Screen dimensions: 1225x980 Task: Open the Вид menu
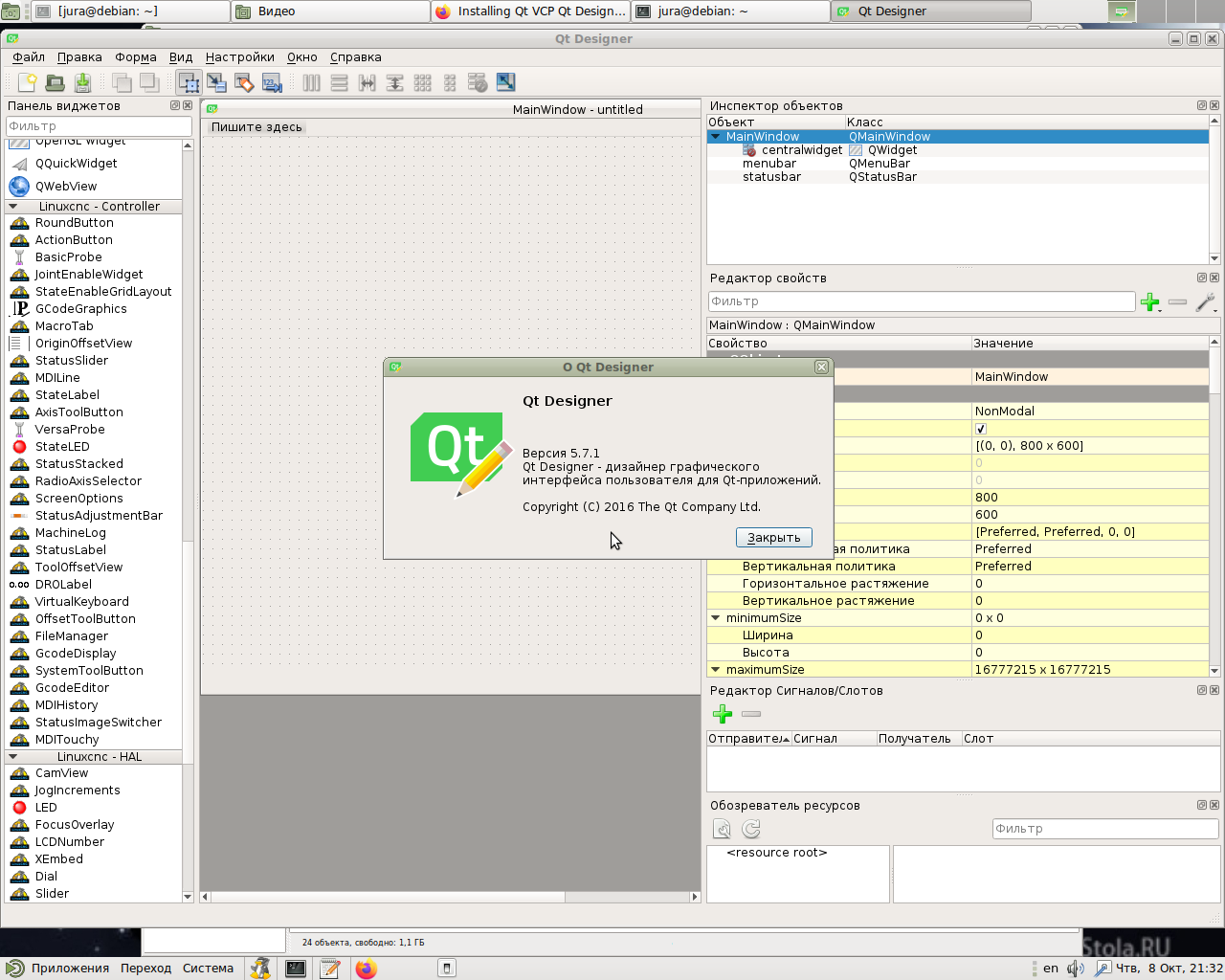pos(181,57)
